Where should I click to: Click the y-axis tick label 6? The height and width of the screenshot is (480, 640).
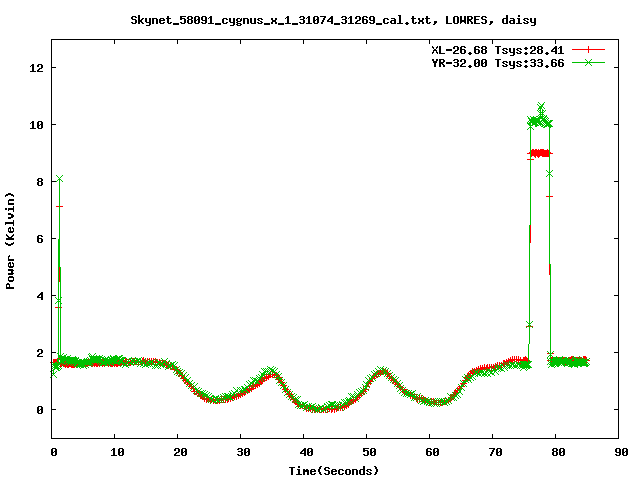[x=40, y=239]
